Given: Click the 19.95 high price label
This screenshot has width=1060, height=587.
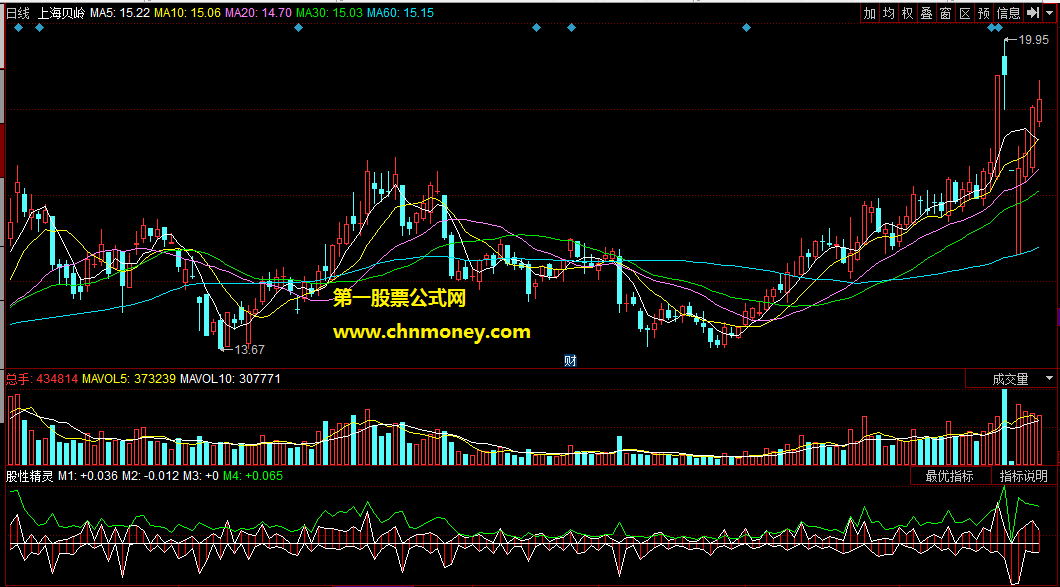Looking at the screenshot, I should click(x=1034, y=40).
